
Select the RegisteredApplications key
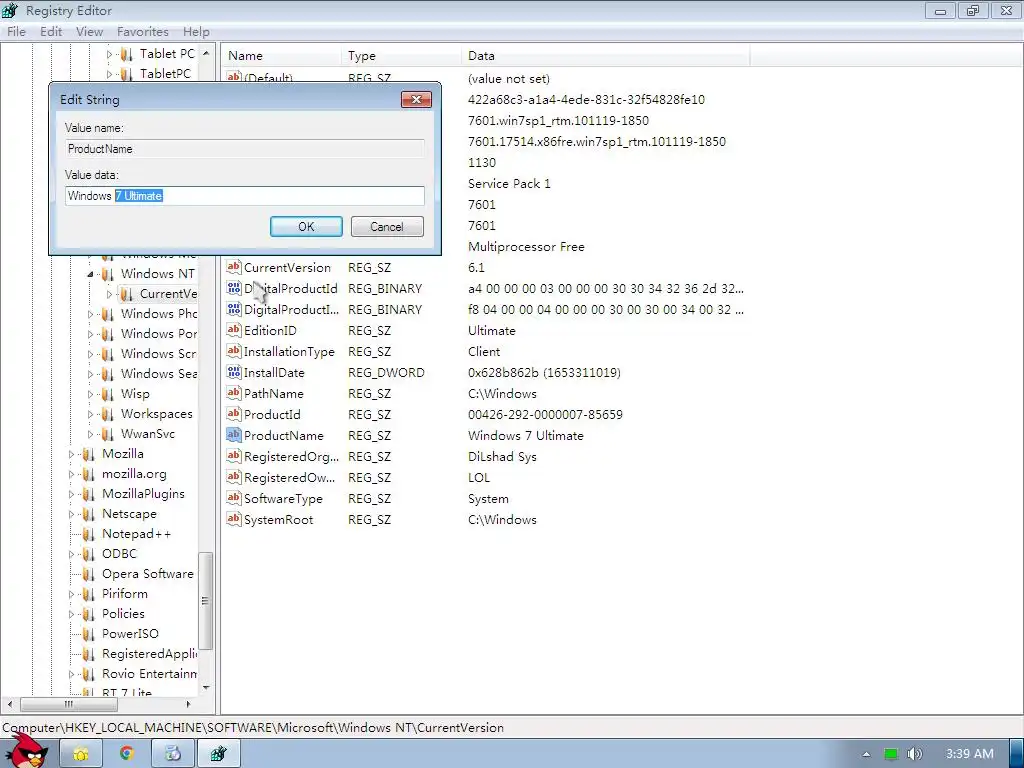pos(150,654)
